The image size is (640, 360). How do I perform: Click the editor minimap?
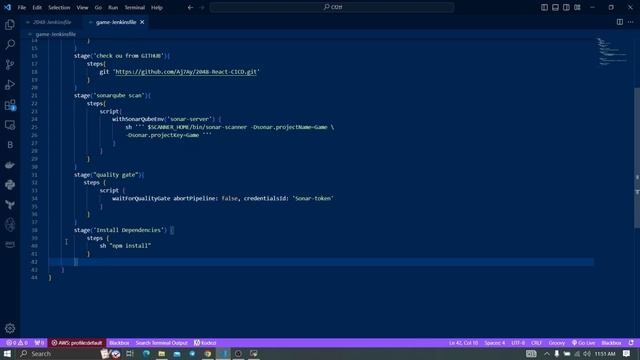(612, 51)
